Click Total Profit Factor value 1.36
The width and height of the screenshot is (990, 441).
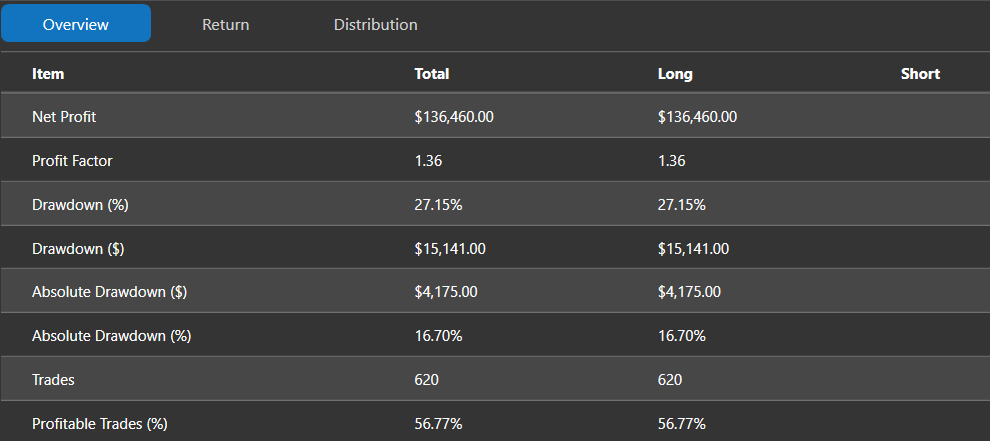coord(428,161)
